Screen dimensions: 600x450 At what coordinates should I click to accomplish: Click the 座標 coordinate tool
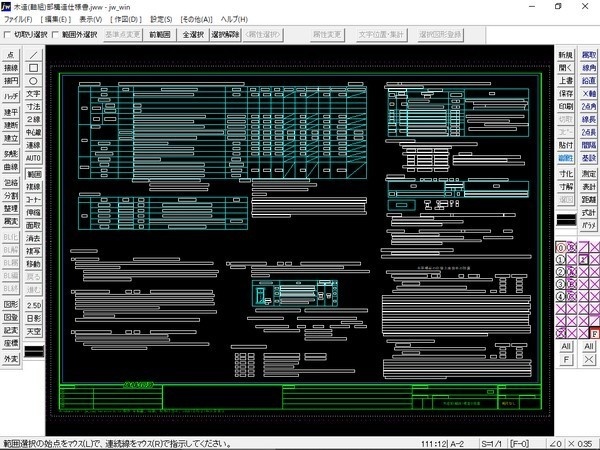point(11,343)
